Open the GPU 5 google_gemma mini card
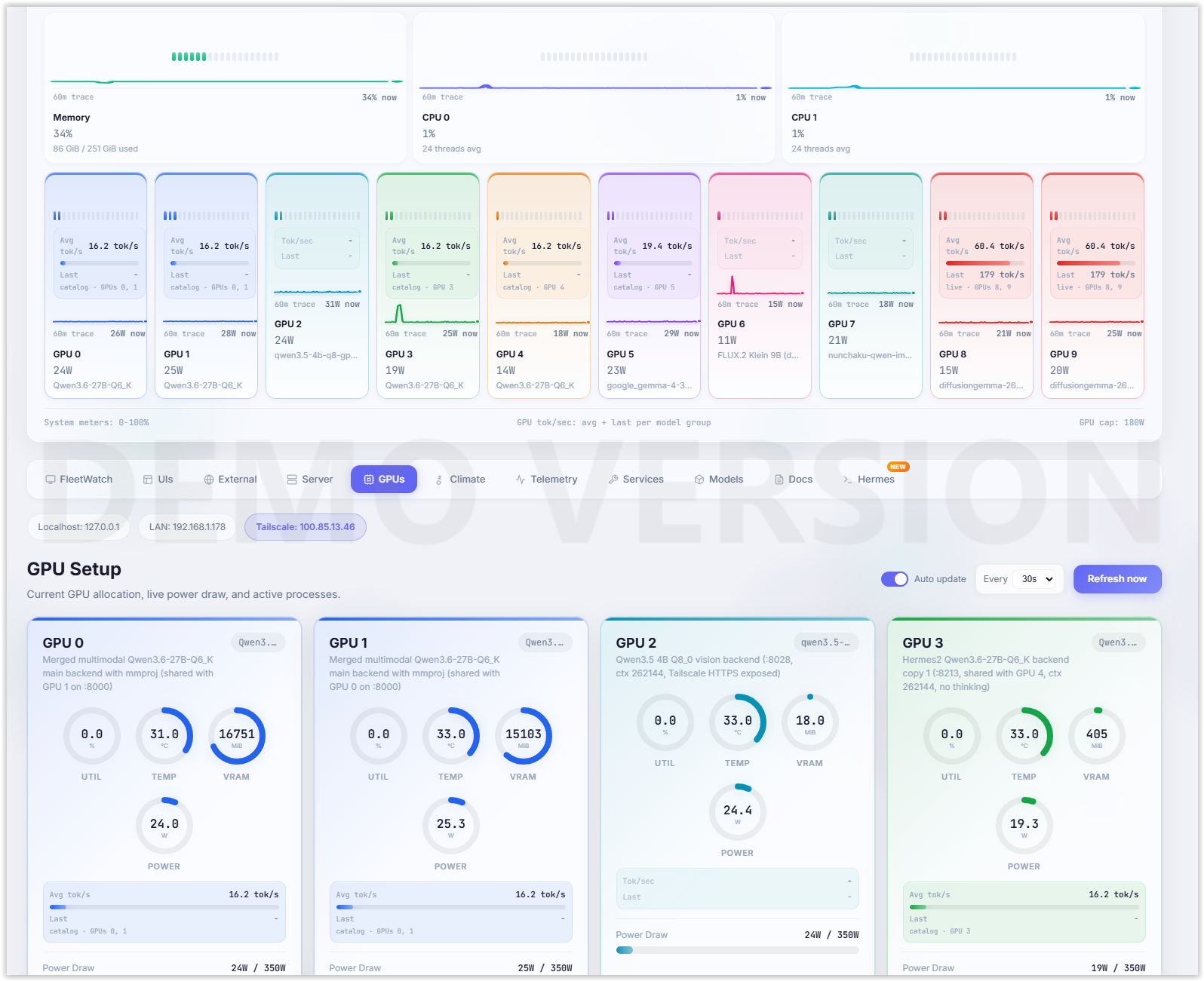 coord(650,286)
